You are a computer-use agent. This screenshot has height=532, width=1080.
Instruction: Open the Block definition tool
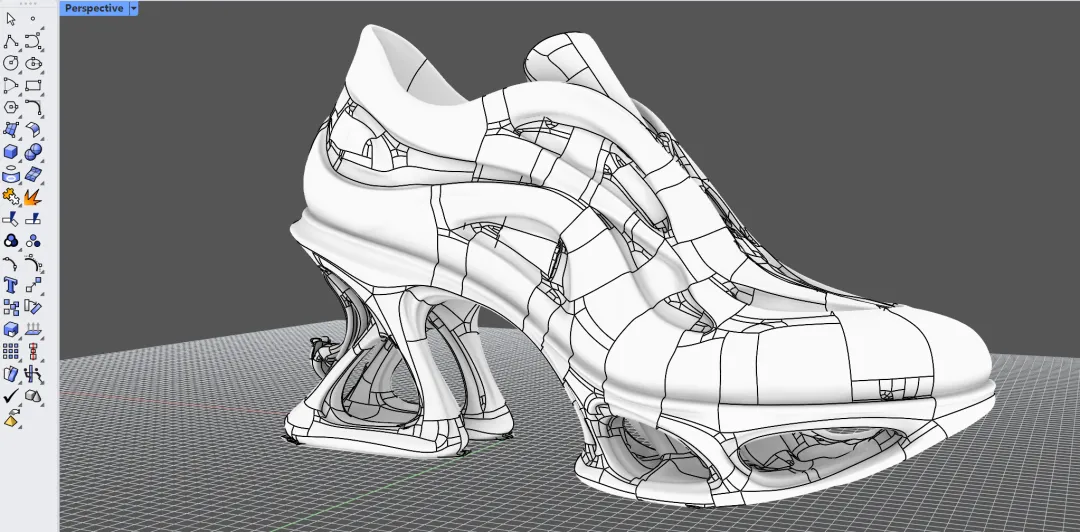(x=11, y=374)
